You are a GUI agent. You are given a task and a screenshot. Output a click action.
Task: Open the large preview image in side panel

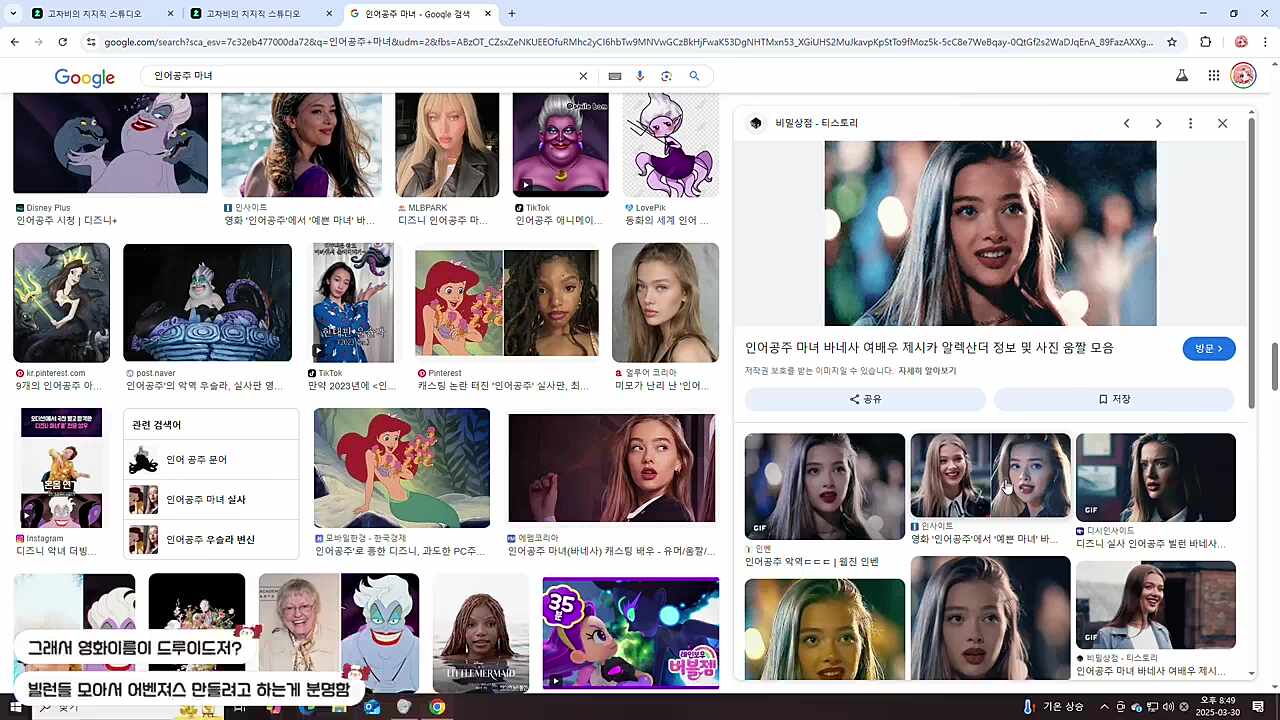point(990,233)
